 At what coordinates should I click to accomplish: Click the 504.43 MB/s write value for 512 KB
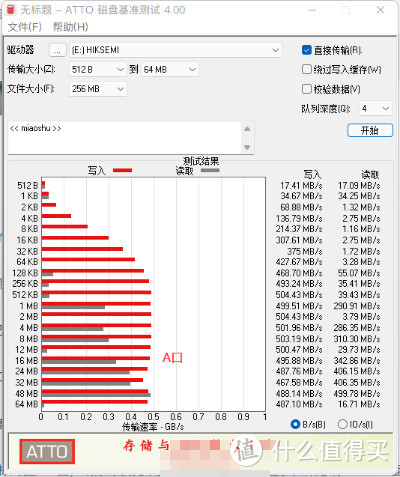tap(299, 295)
